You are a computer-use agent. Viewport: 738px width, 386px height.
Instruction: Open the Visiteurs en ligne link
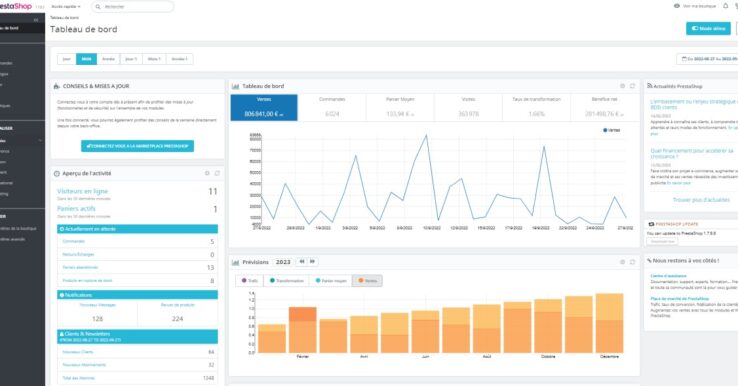pos(82,191)
